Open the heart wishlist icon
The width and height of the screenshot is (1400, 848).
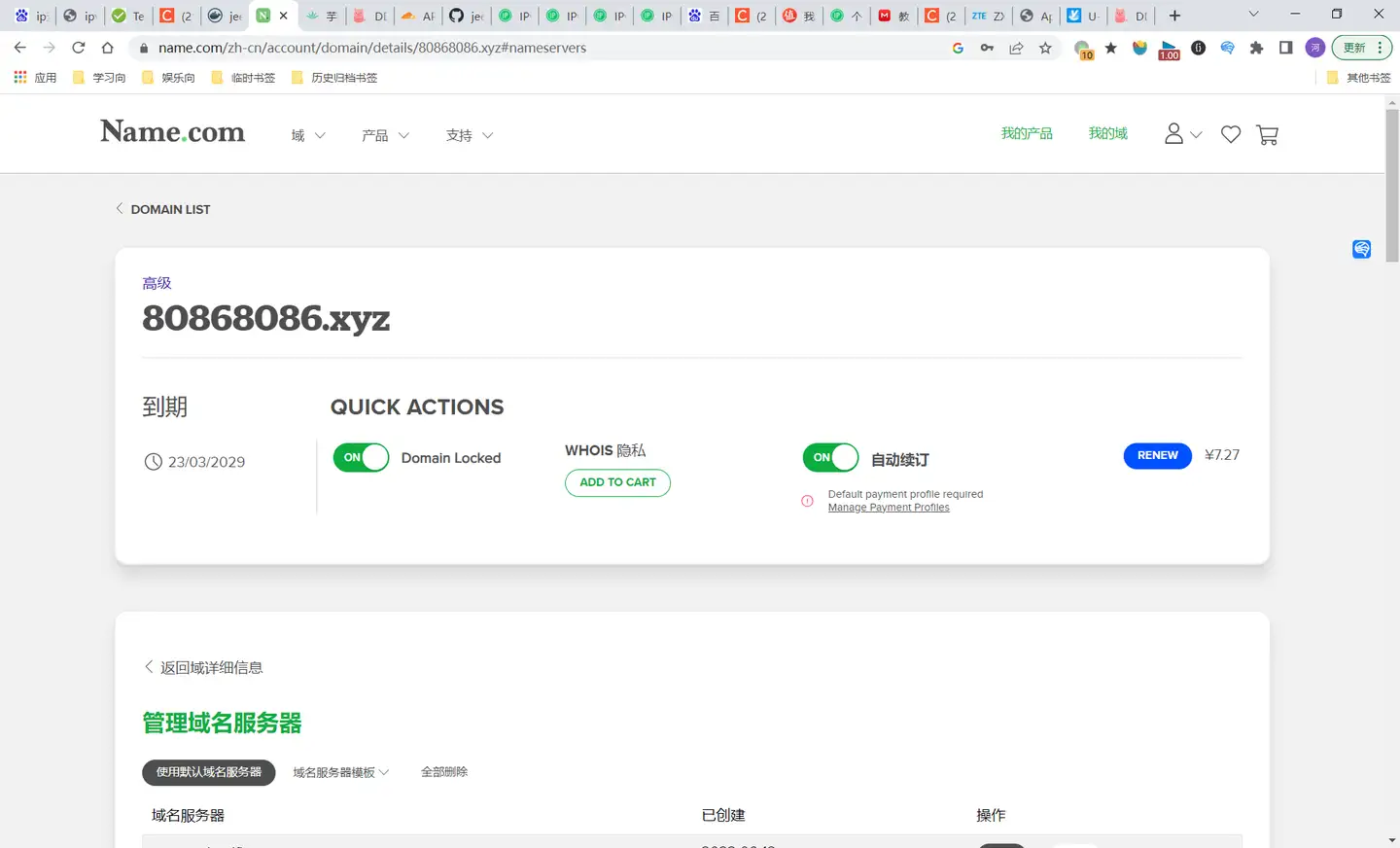[x=1231, y=135]
